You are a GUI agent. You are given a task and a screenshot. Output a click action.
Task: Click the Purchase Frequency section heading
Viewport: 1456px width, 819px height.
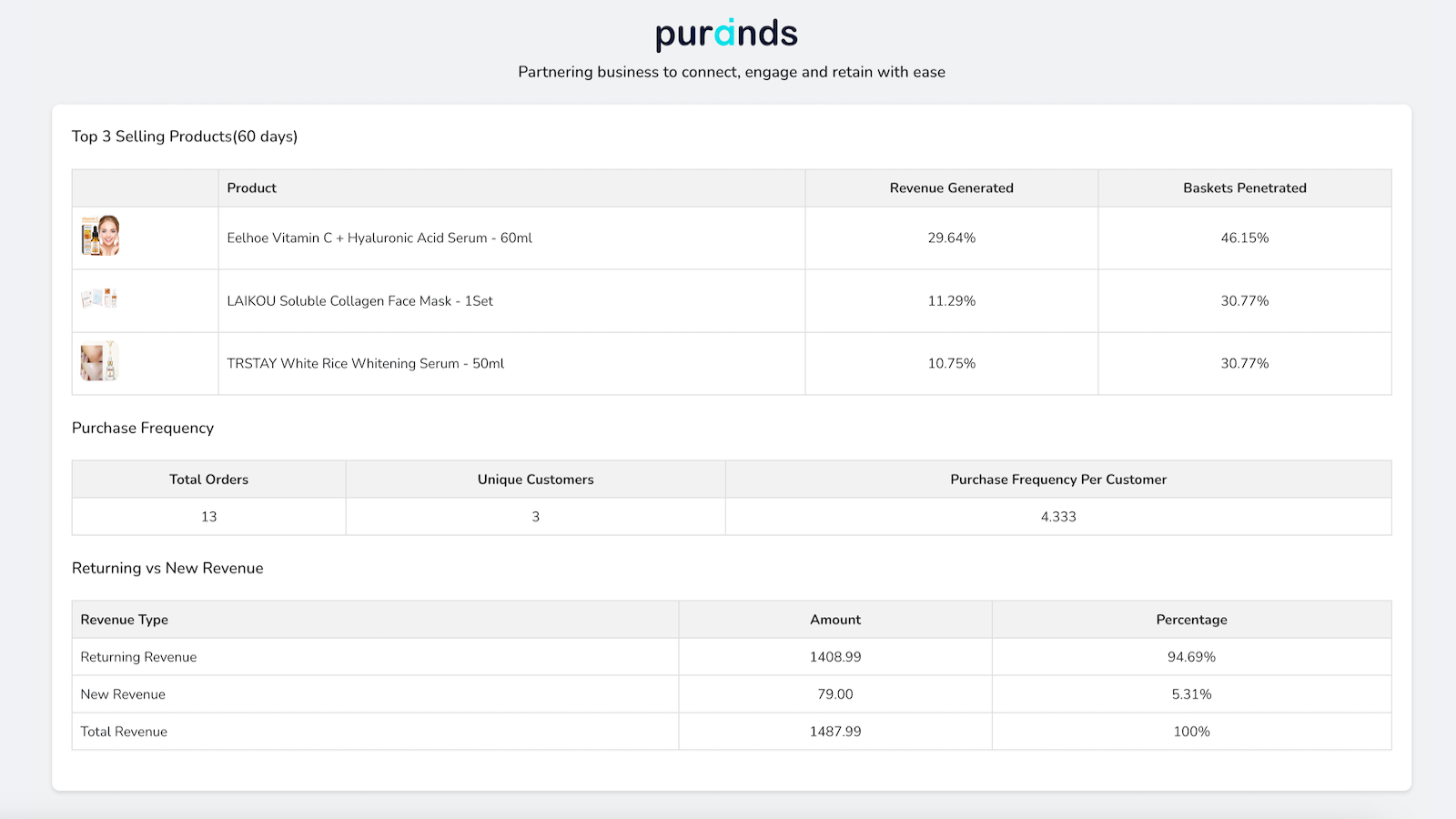pyautogui.click(x=143, y=428)
